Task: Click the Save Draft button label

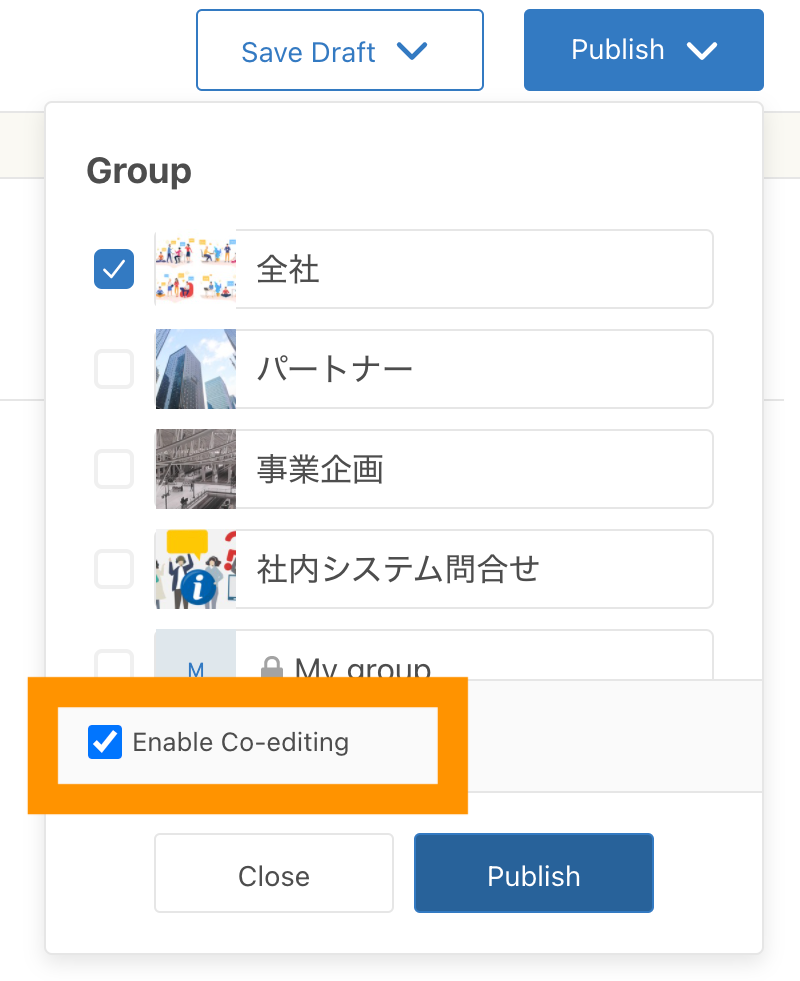Action: (x=308, y=52)
